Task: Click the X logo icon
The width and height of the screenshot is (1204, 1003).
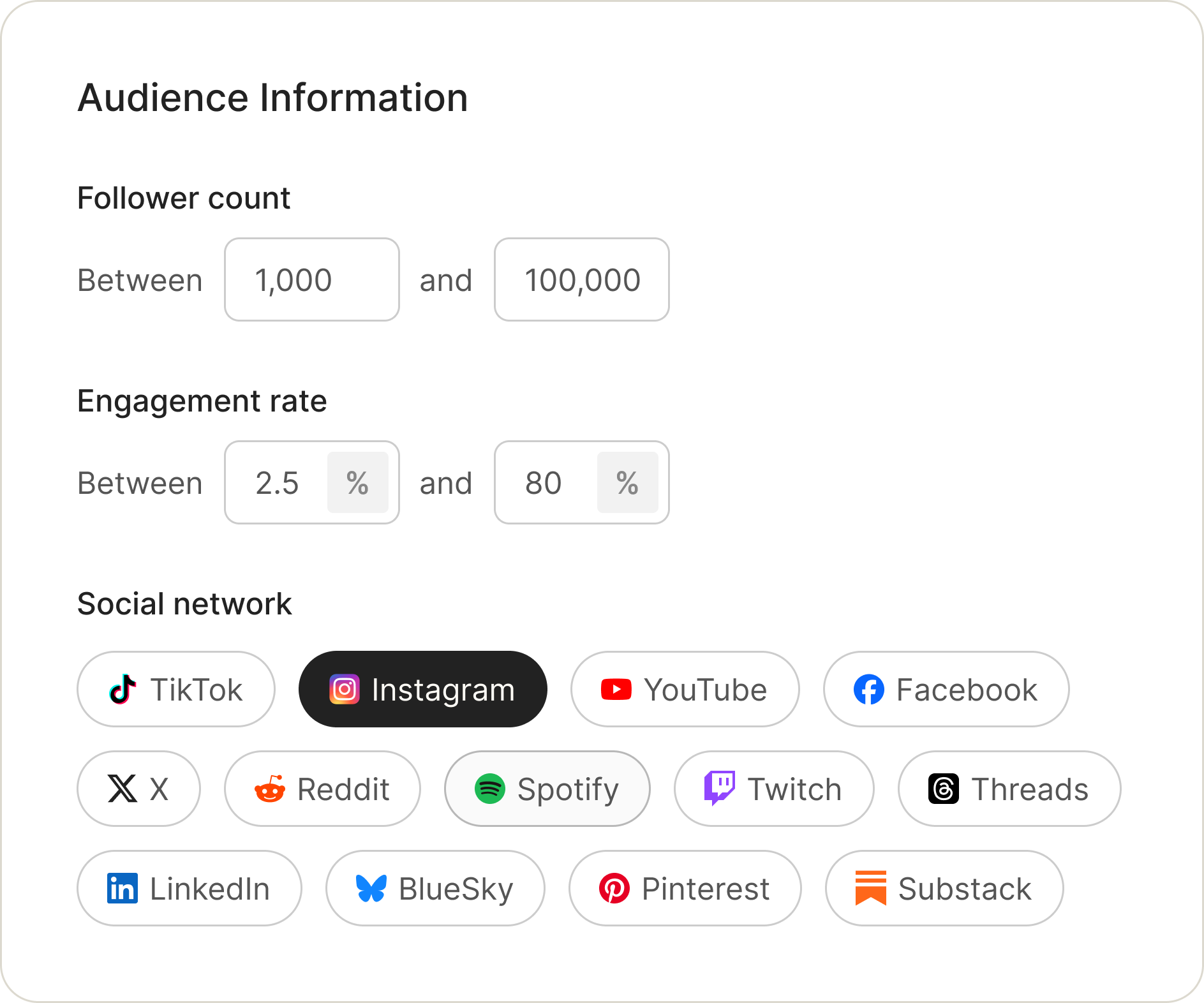Action: (x=123, y=789)
